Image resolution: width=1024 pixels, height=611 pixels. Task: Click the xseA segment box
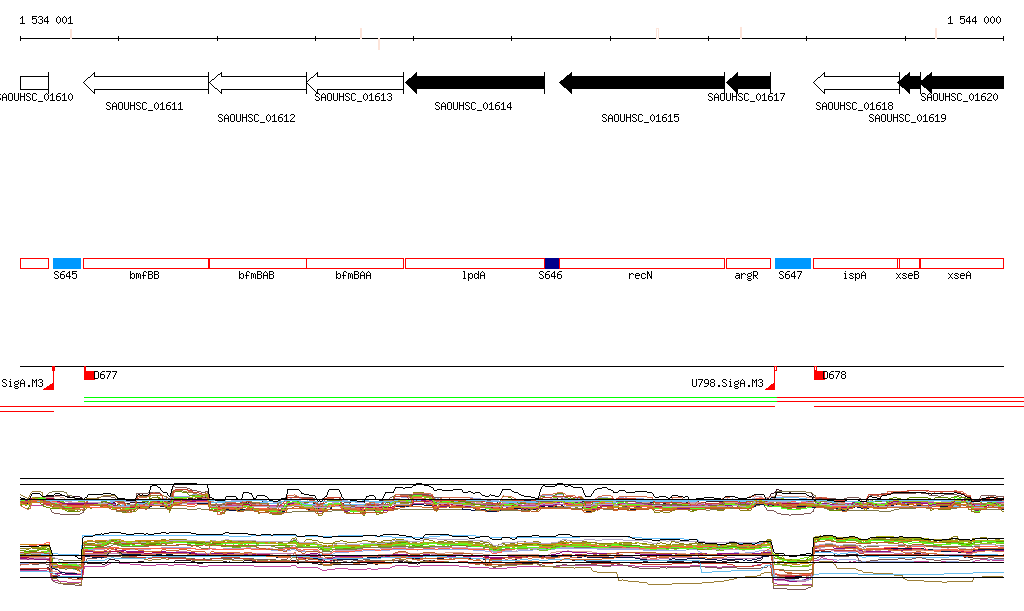962,264
